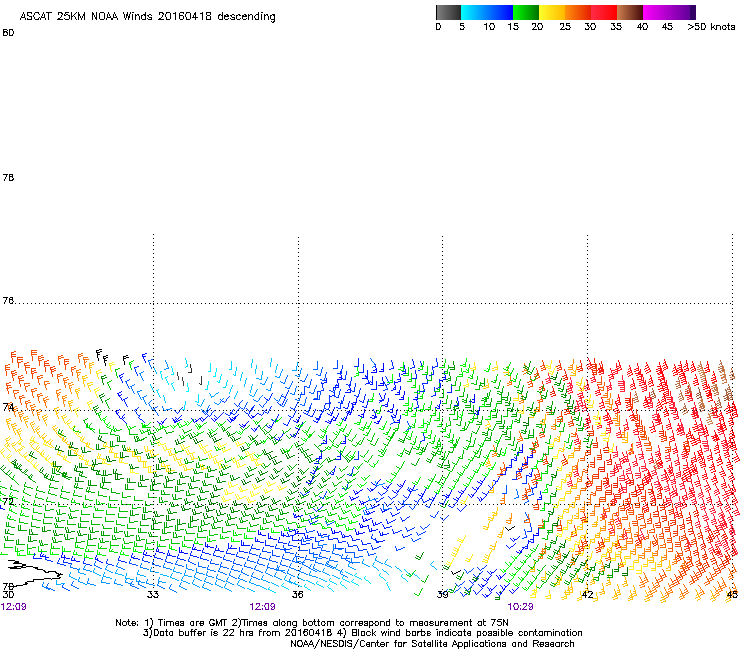Click the latitude axis label '76'
This screenshot has height=650, width=740.
point(8,301)
